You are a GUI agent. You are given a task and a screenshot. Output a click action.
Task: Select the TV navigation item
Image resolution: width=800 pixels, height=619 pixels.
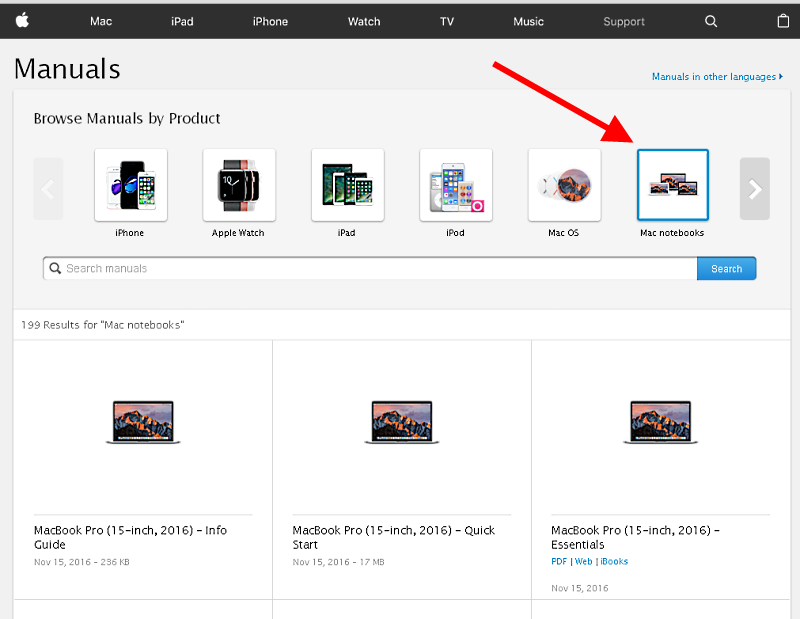coord(446,21)
